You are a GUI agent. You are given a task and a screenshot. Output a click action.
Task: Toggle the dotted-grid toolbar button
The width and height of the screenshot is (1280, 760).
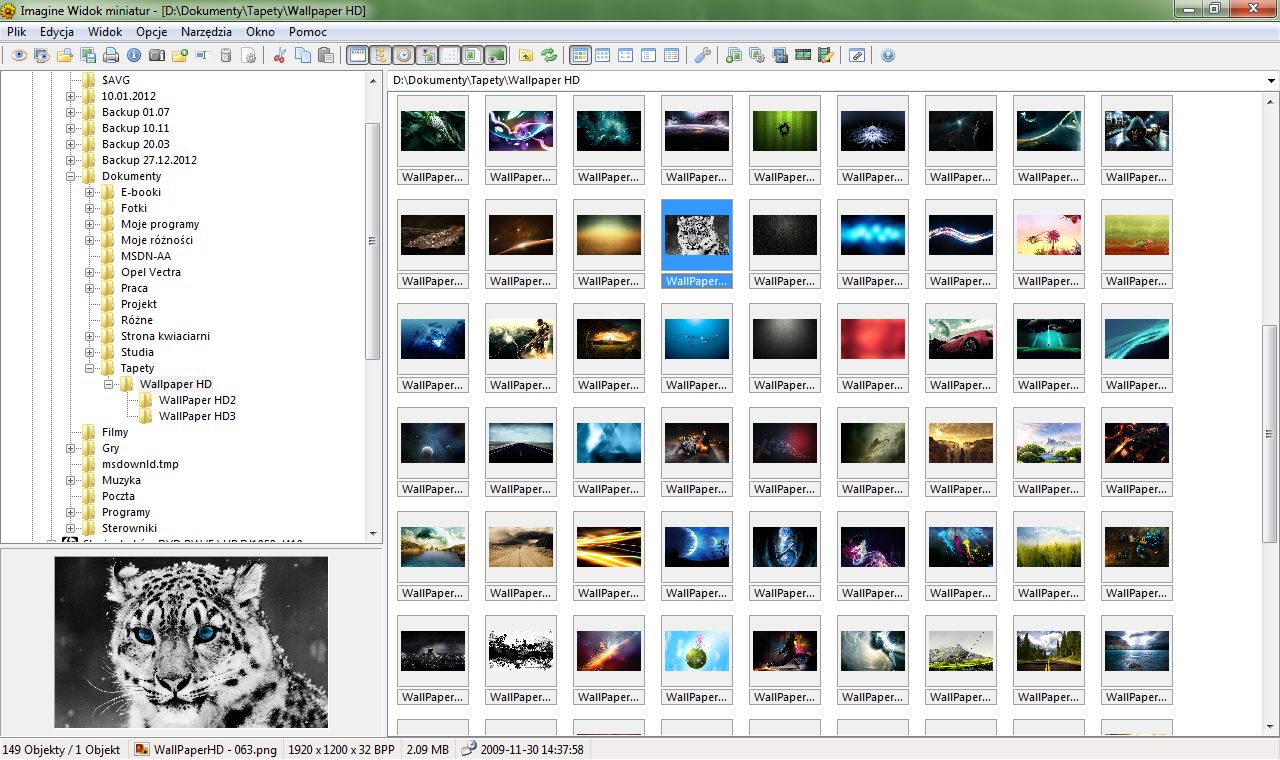(x=450, y=55)
